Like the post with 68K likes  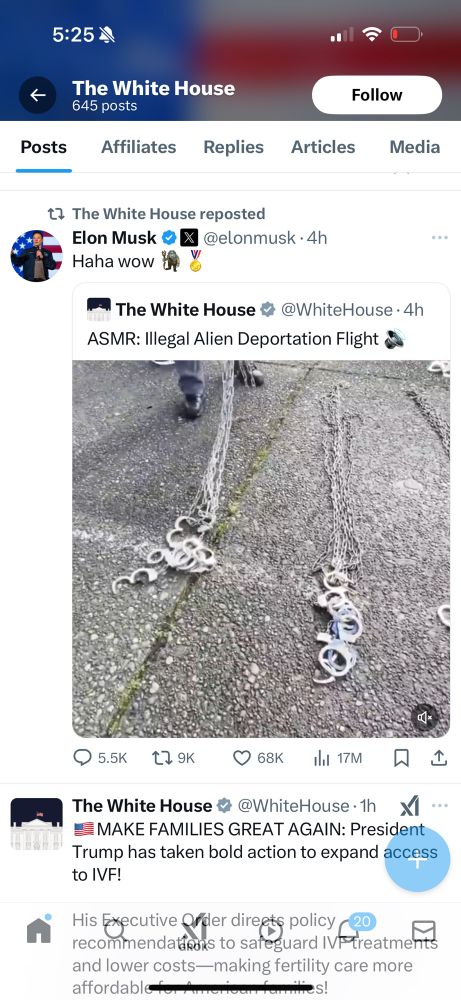click(258, 758)
